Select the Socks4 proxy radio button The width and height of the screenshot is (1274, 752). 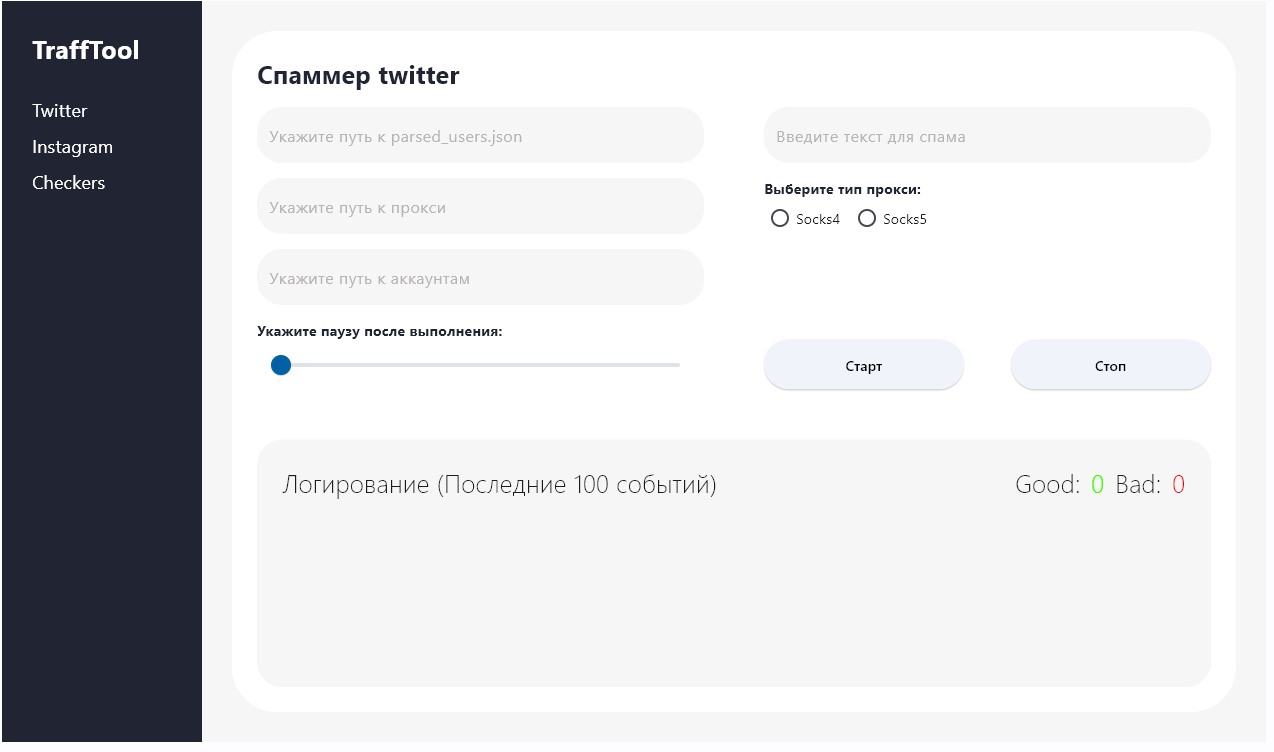click(x=780, y=218)
